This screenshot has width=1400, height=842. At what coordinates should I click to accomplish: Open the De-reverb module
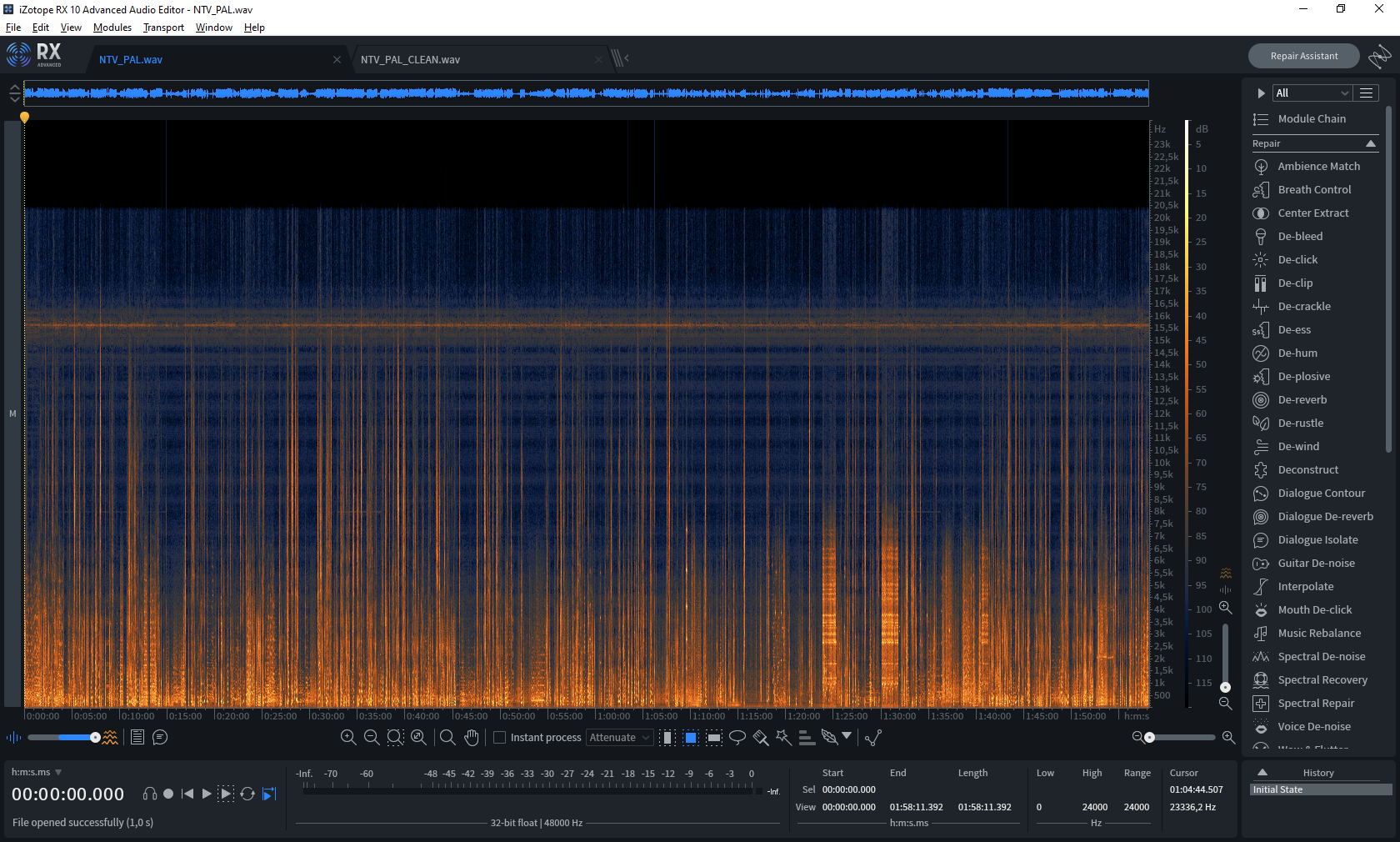[1317, 400]
